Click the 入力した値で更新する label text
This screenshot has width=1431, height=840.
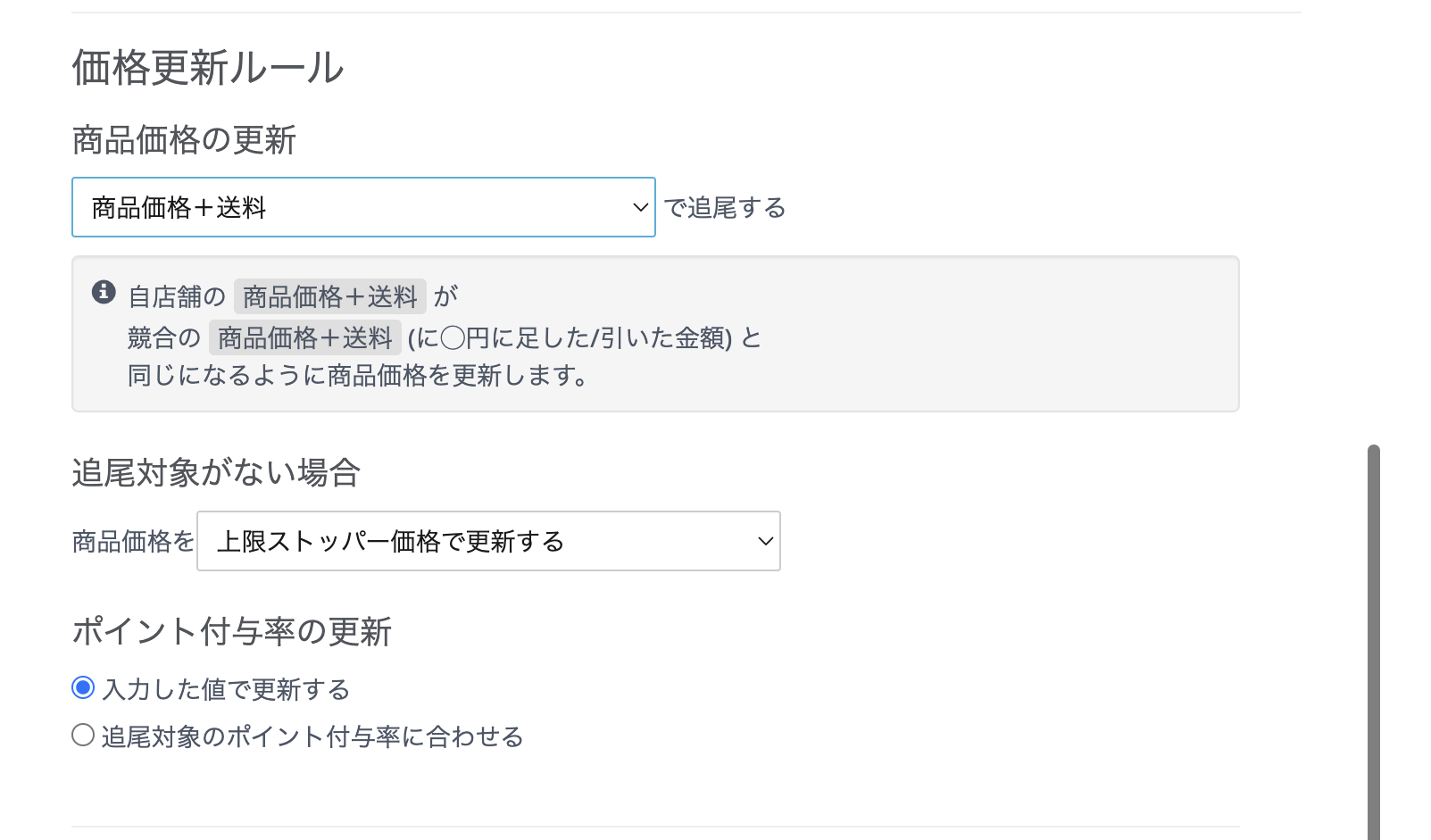click(227, 689)
